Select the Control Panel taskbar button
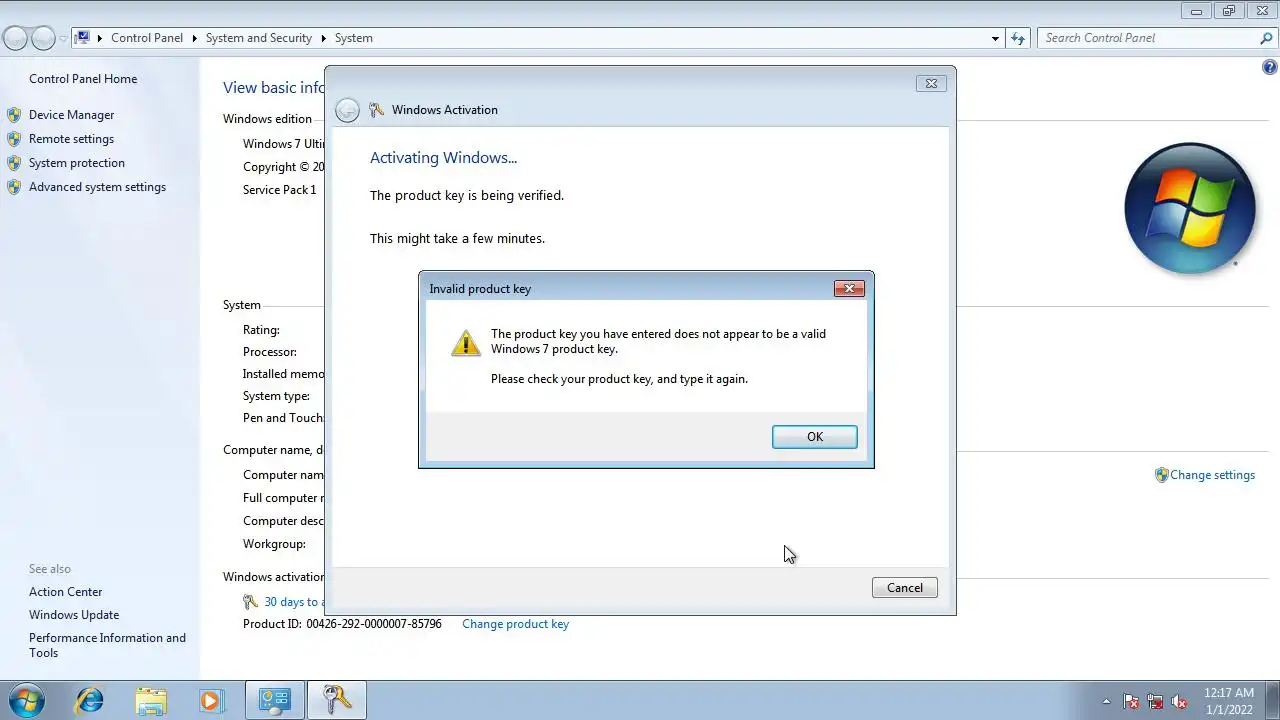Screen dimensions: 1280x720 (x=275, y=700)
